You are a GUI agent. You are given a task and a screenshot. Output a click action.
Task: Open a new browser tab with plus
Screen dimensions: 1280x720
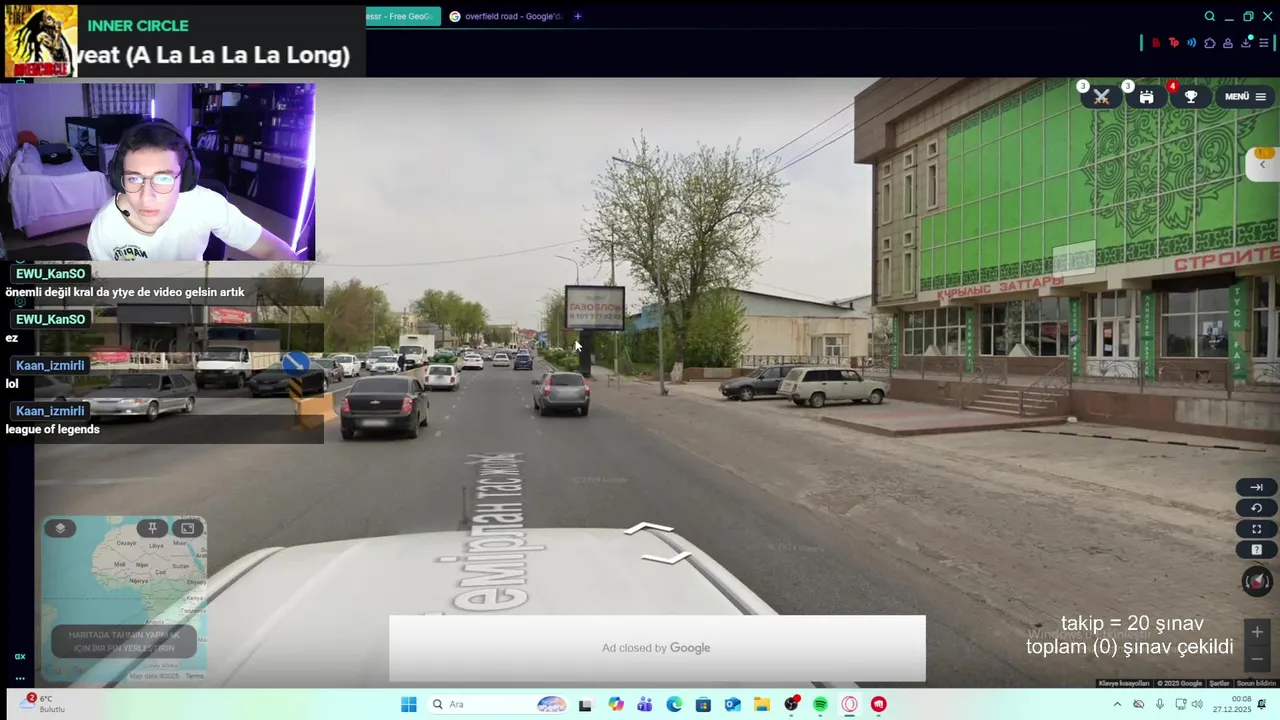[x=577, y=16]
